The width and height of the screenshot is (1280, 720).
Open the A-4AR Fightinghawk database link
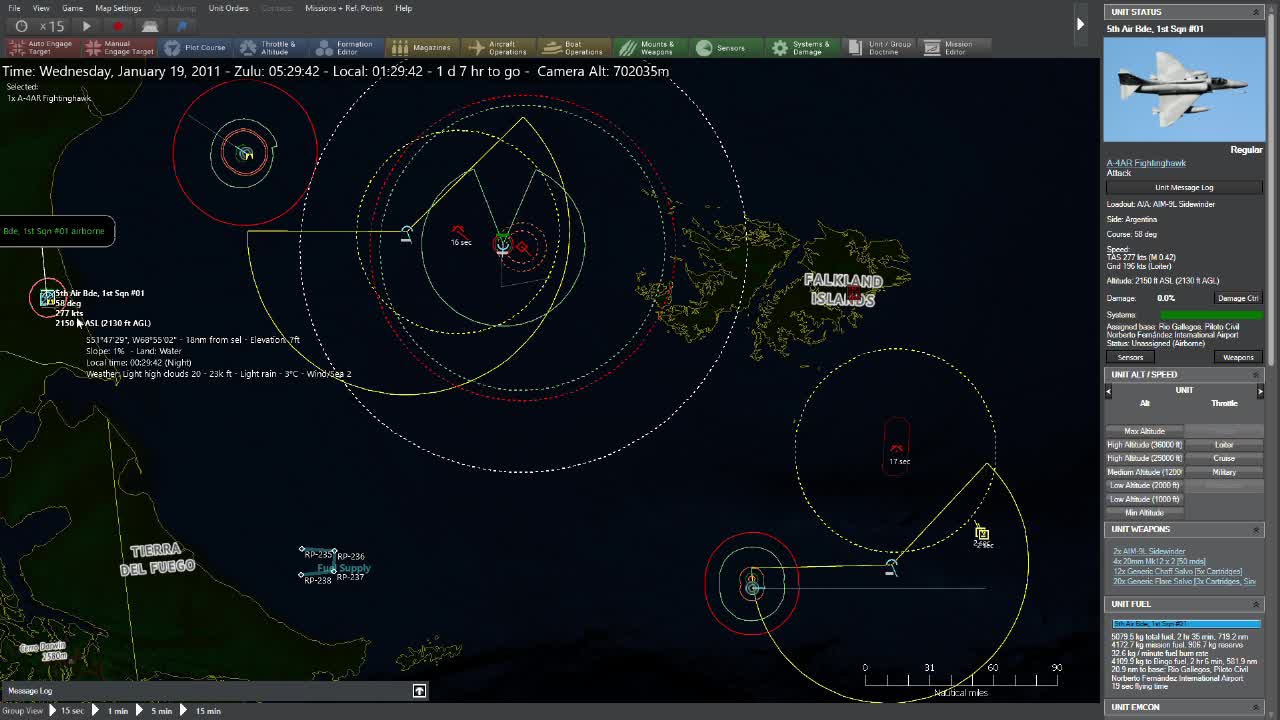point(1146,163)
